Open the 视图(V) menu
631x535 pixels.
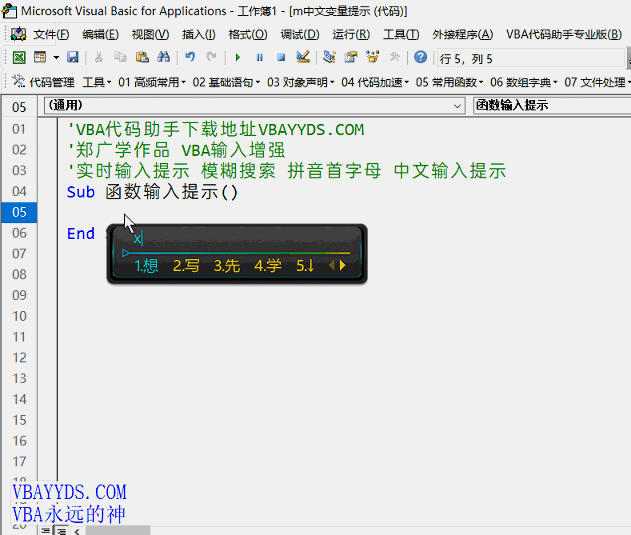[x=150, y=35]
